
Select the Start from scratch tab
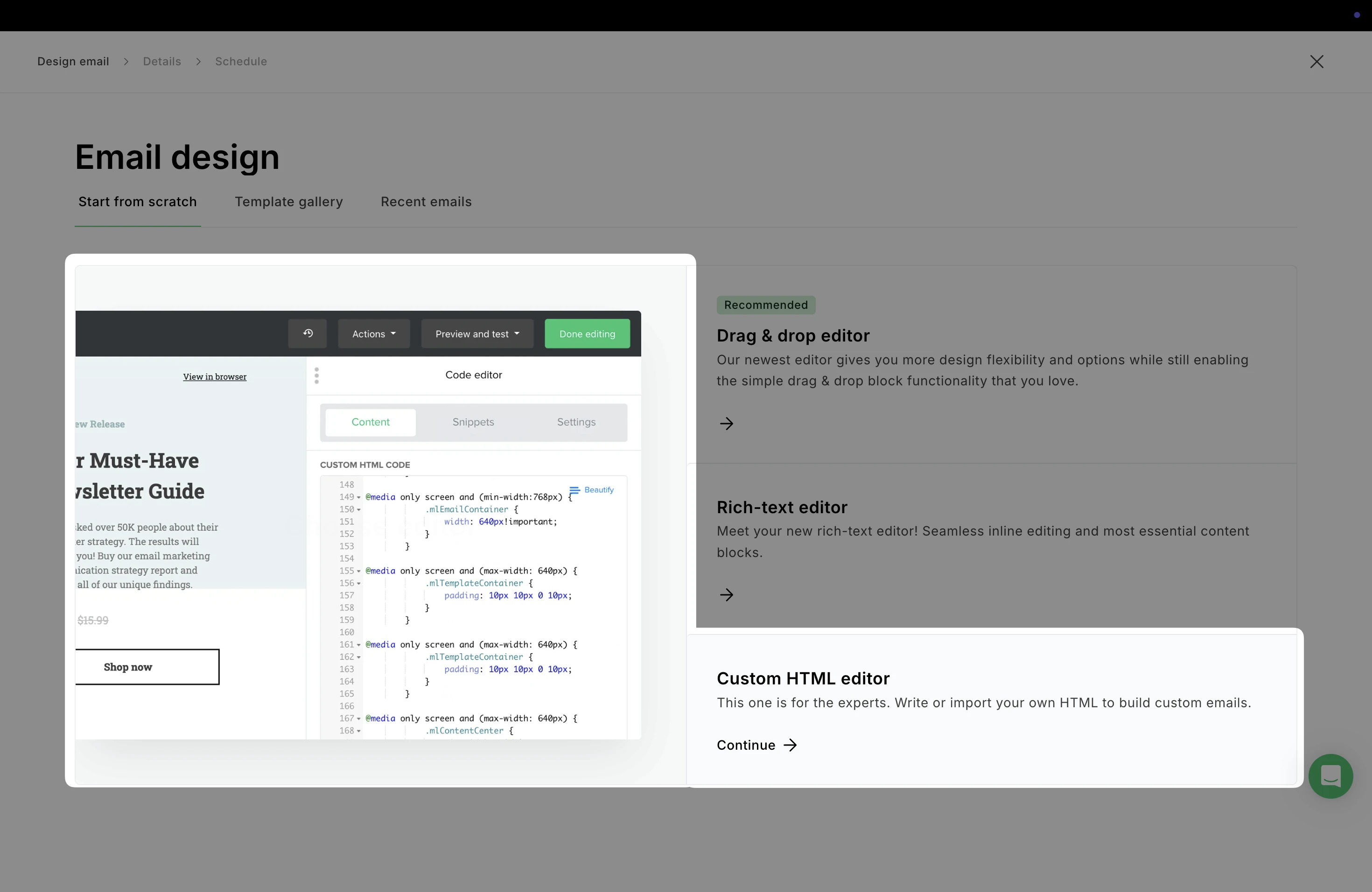click(x=137, y=202)
